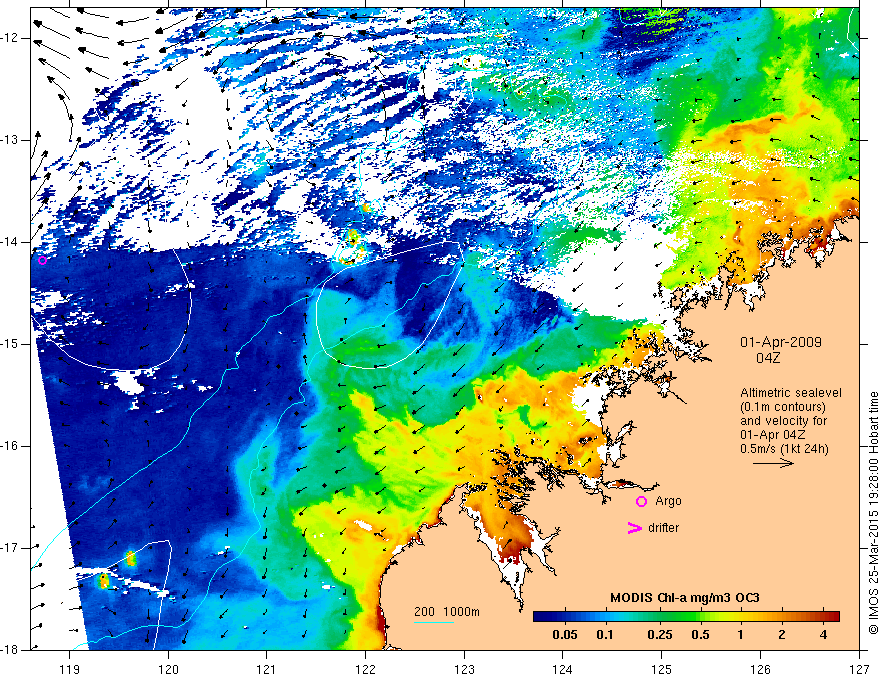Image resolution: width=880 pixels, height=680 pixels.
Task: Click the '200 1000m' depth contour label
Action: [x=447, y=612]
